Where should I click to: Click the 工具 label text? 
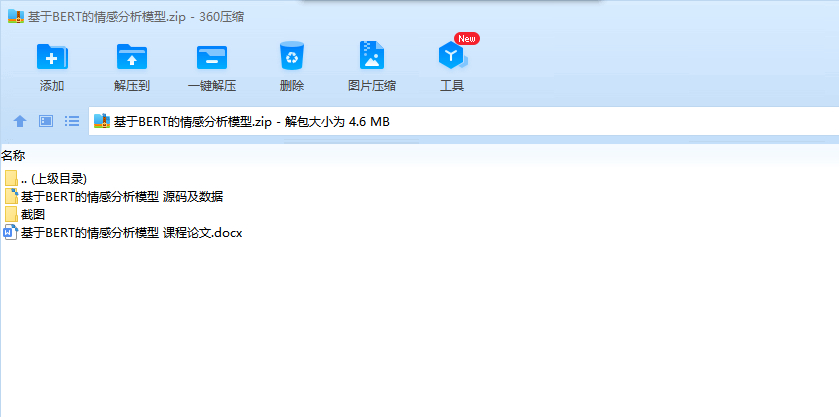(x=452, y=86)
